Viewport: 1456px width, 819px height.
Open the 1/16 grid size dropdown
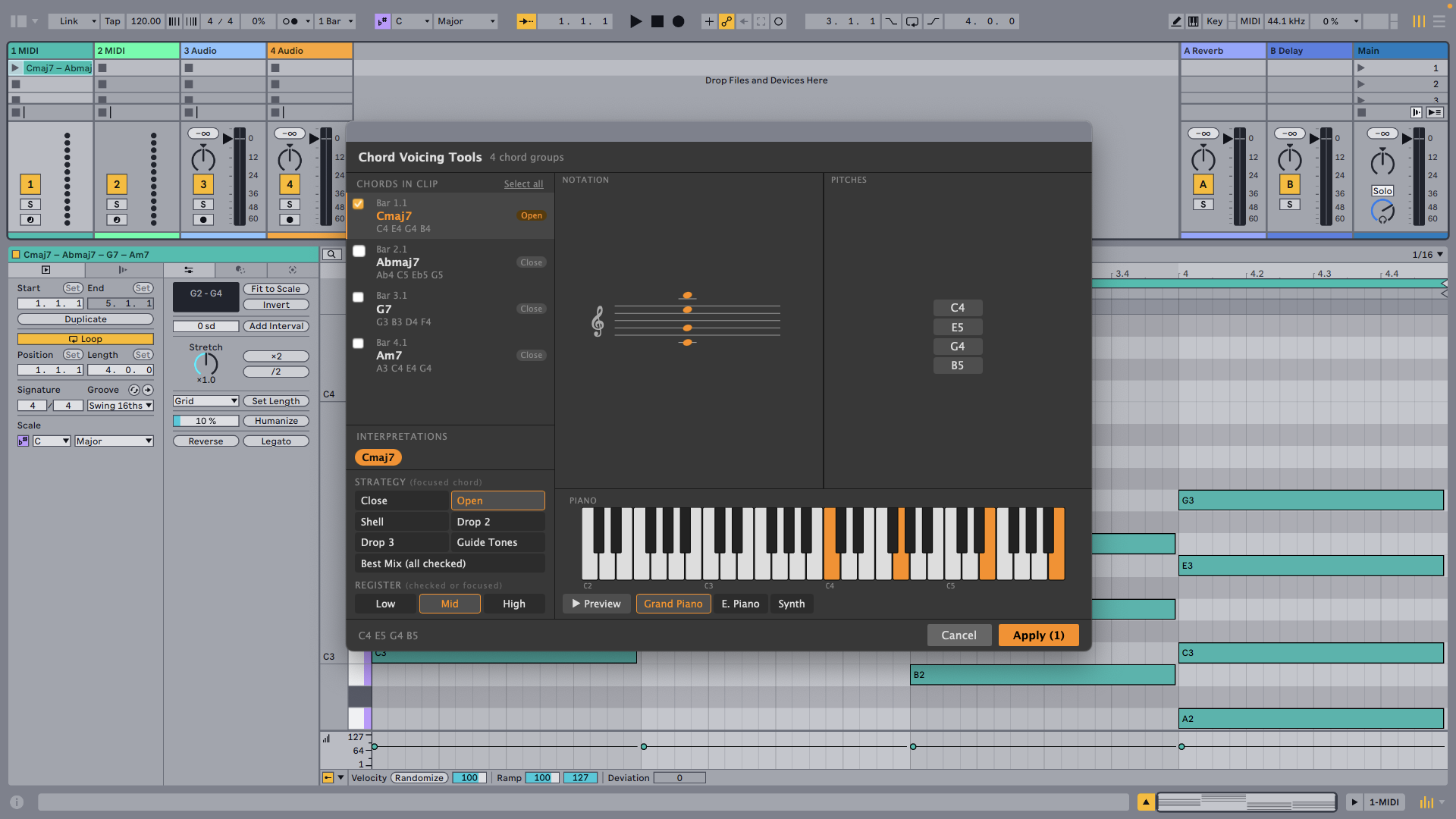(x=1428, y=255)
